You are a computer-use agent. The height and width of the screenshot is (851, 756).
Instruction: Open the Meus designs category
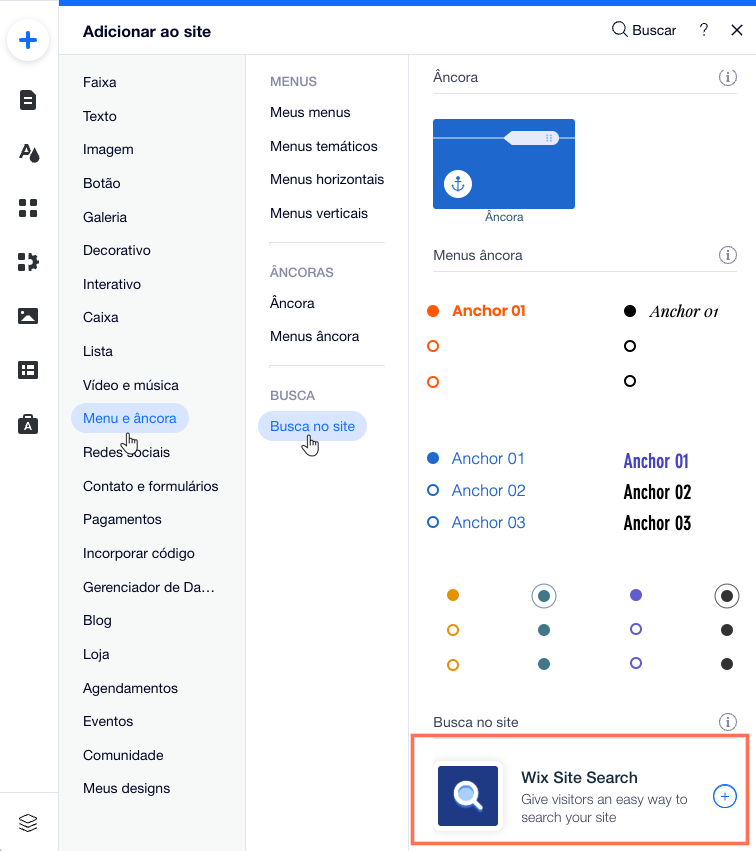[126, 788]
